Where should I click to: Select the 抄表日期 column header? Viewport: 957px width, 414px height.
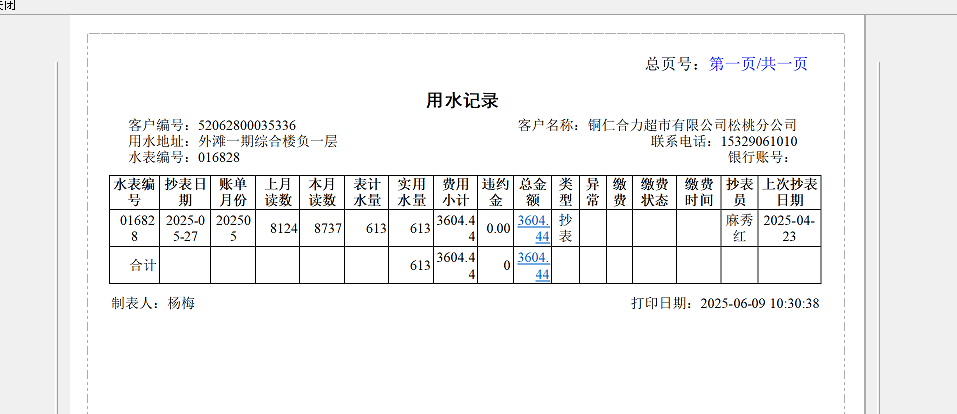pos(185,192)
